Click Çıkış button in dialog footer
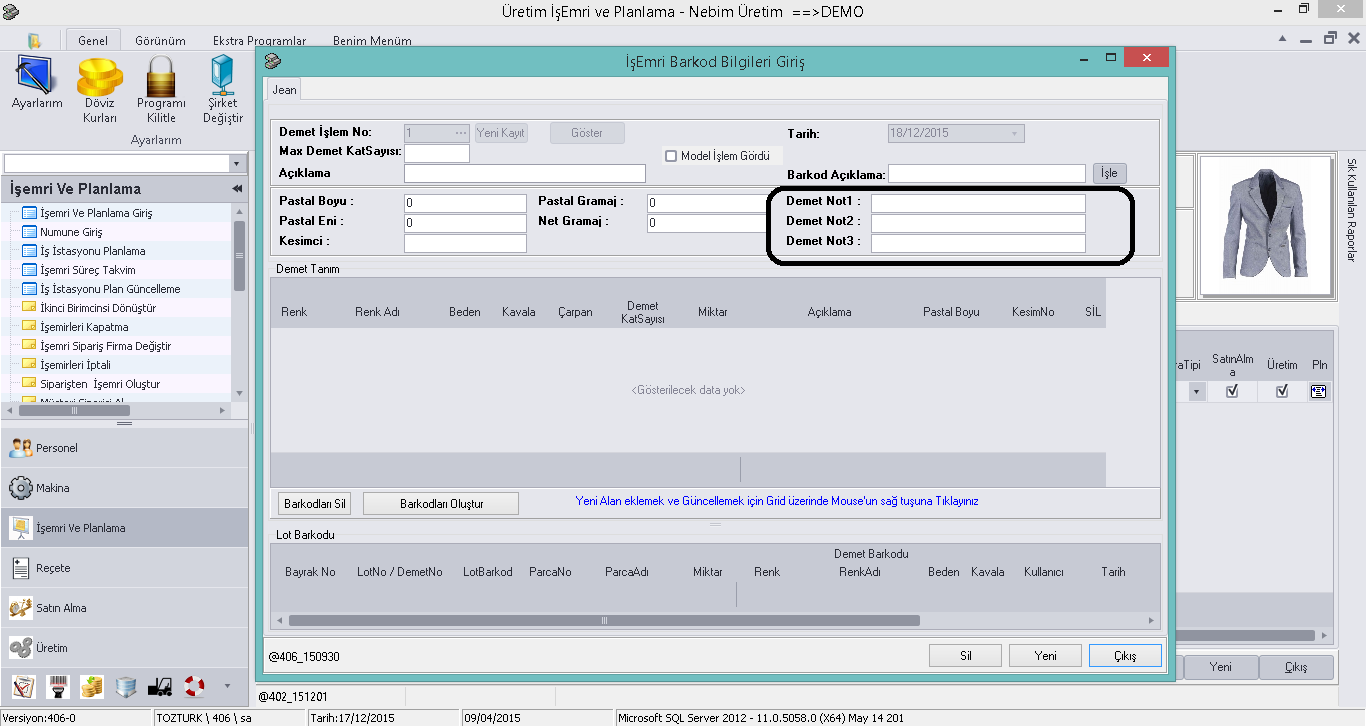Image resolution: width=1366 pixels, height=726 pixels. [1126, 656]
